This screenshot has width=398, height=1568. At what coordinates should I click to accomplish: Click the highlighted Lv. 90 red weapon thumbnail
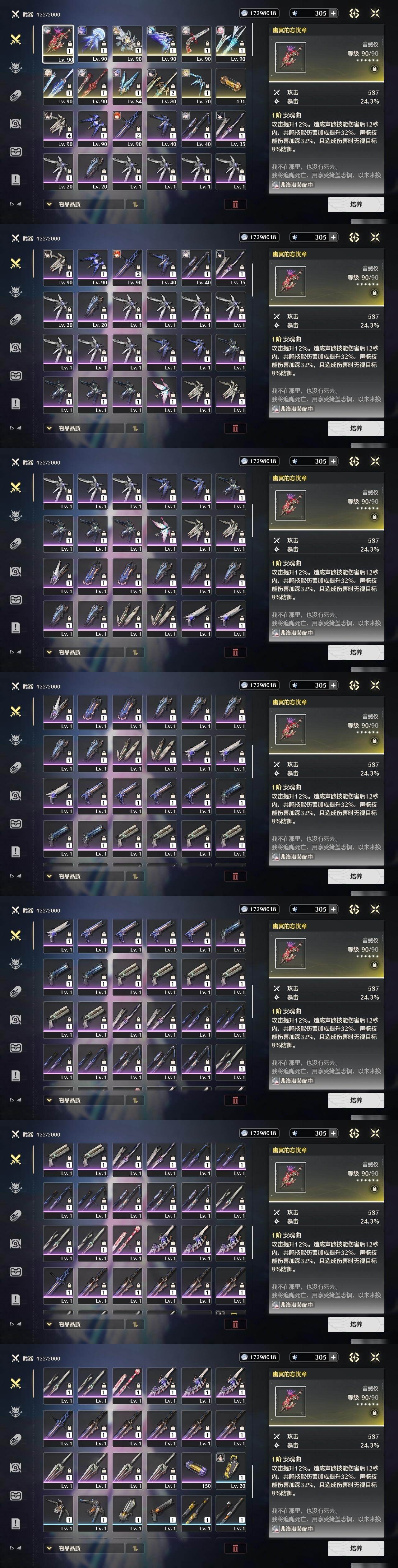tap(58, 44)
